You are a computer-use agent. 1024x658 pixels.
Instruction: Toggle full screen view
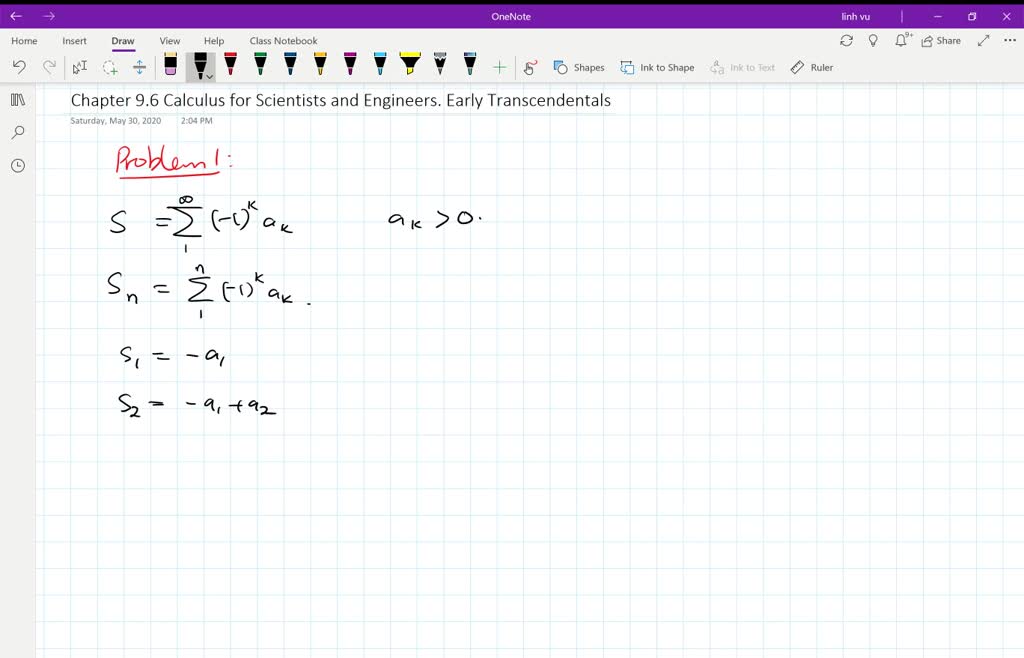click(983, 40)
